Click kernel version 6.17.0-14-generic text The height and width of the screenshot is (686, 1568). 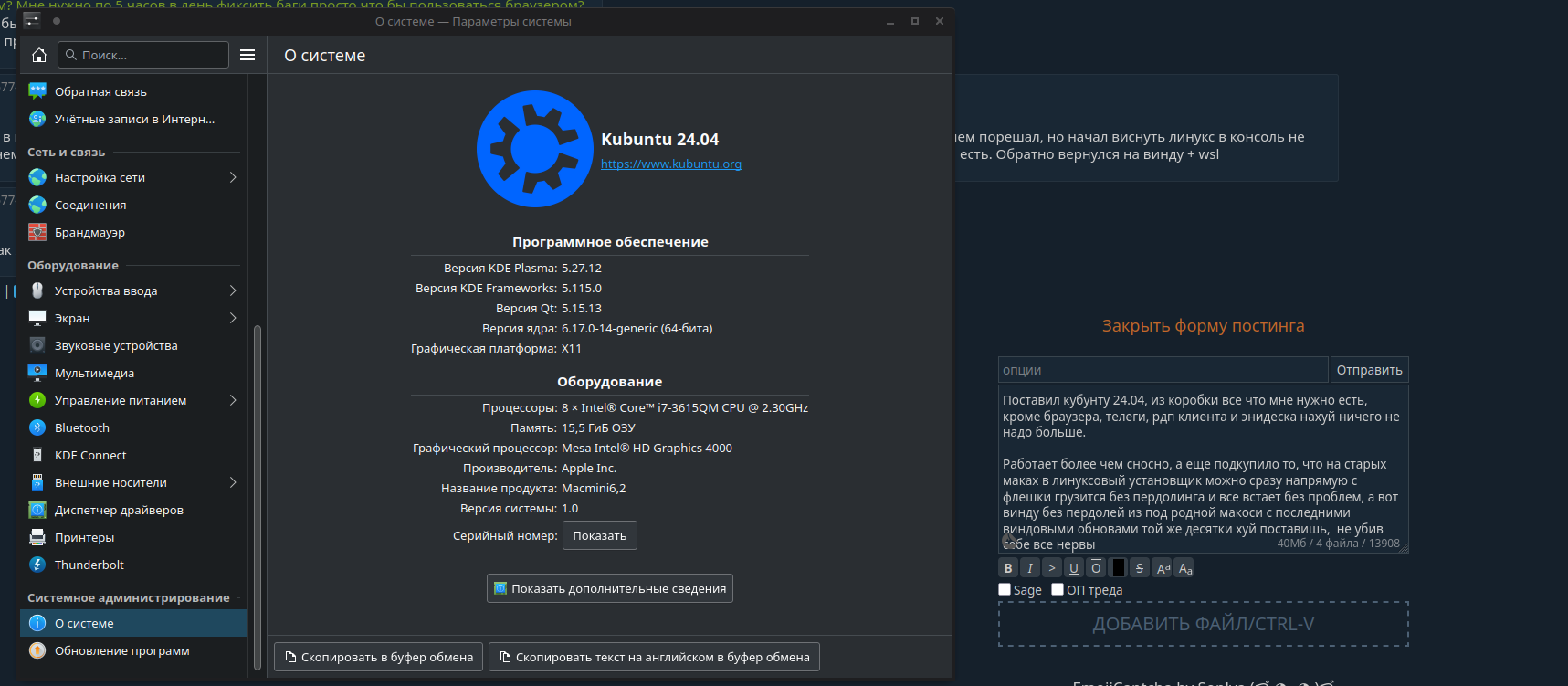[x=637, y=329]
